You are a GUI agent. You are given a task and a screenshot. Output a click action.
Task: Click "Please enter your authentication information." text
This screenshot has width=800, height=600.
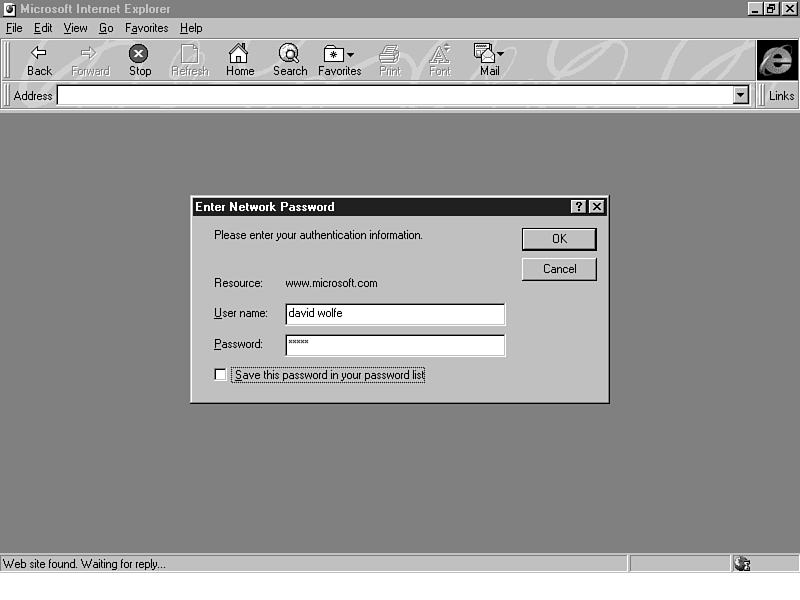click(318, 235)
